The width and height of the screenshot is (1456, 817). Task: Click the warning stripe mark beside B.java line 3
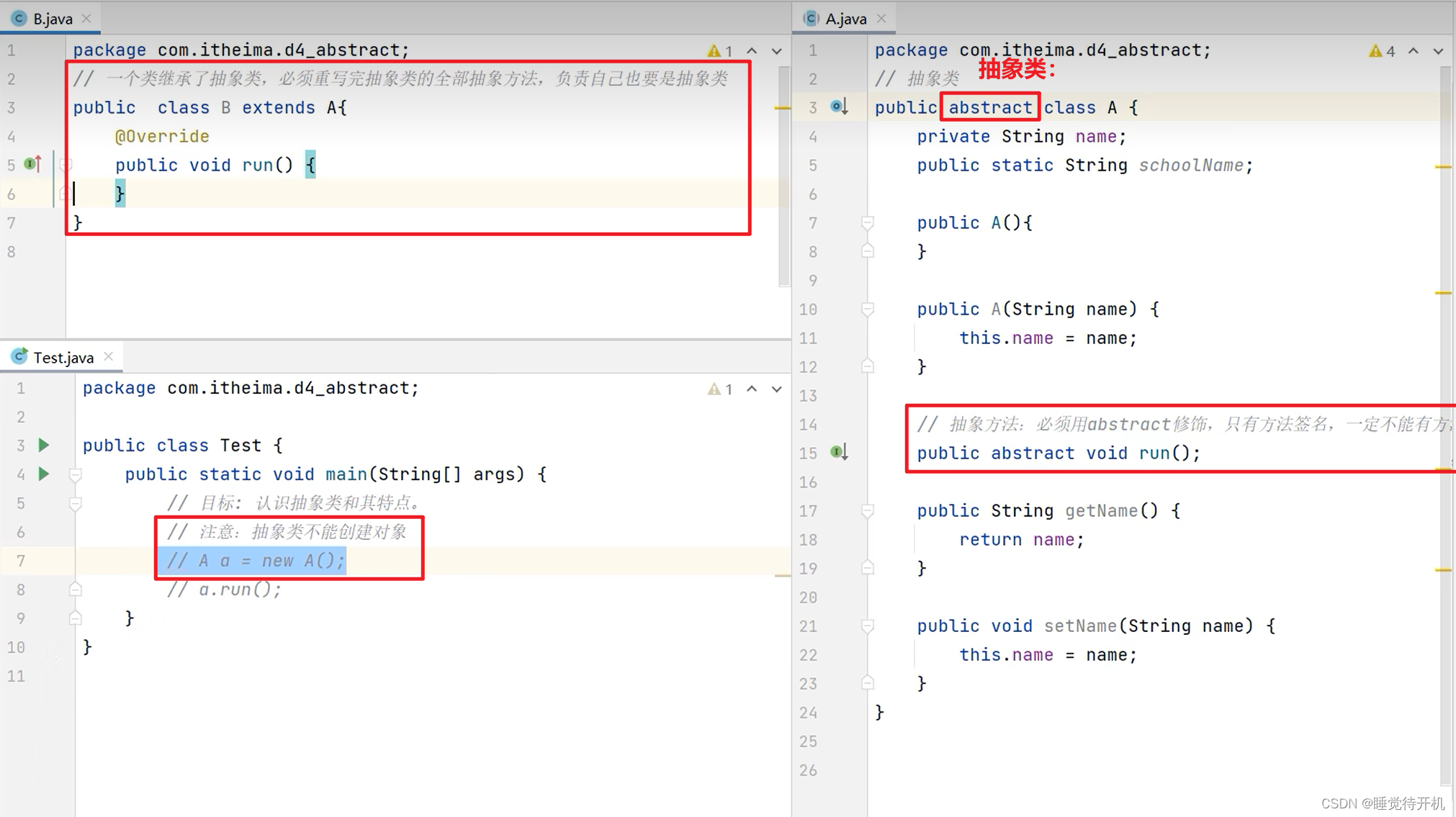(782, 108)
